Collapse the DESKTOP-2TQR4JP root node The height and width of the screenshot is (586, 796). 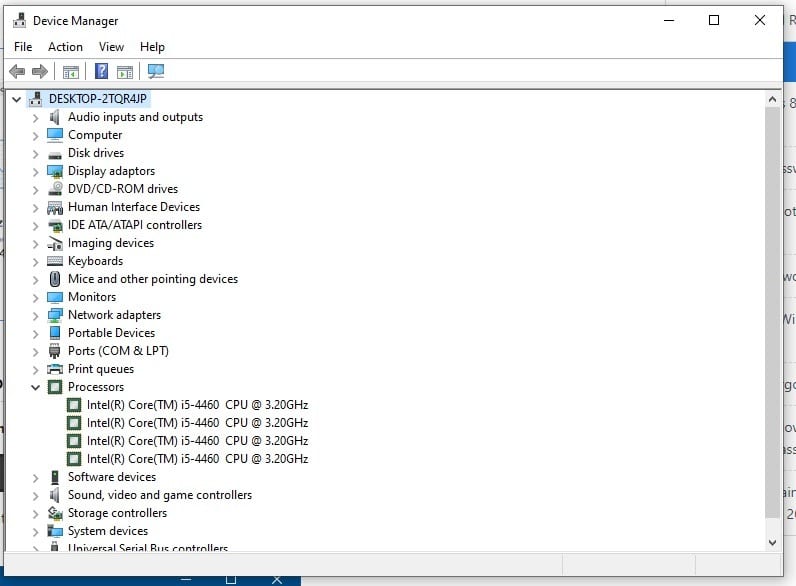(16, 99)
